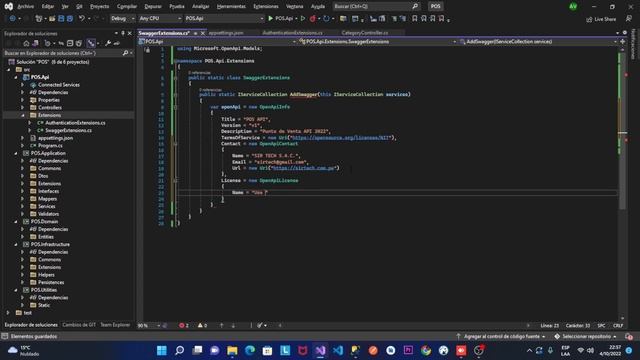Undo the last edit via toolbar arrow
The width and height of the screenshot is (640, 360).
point(82,19)
